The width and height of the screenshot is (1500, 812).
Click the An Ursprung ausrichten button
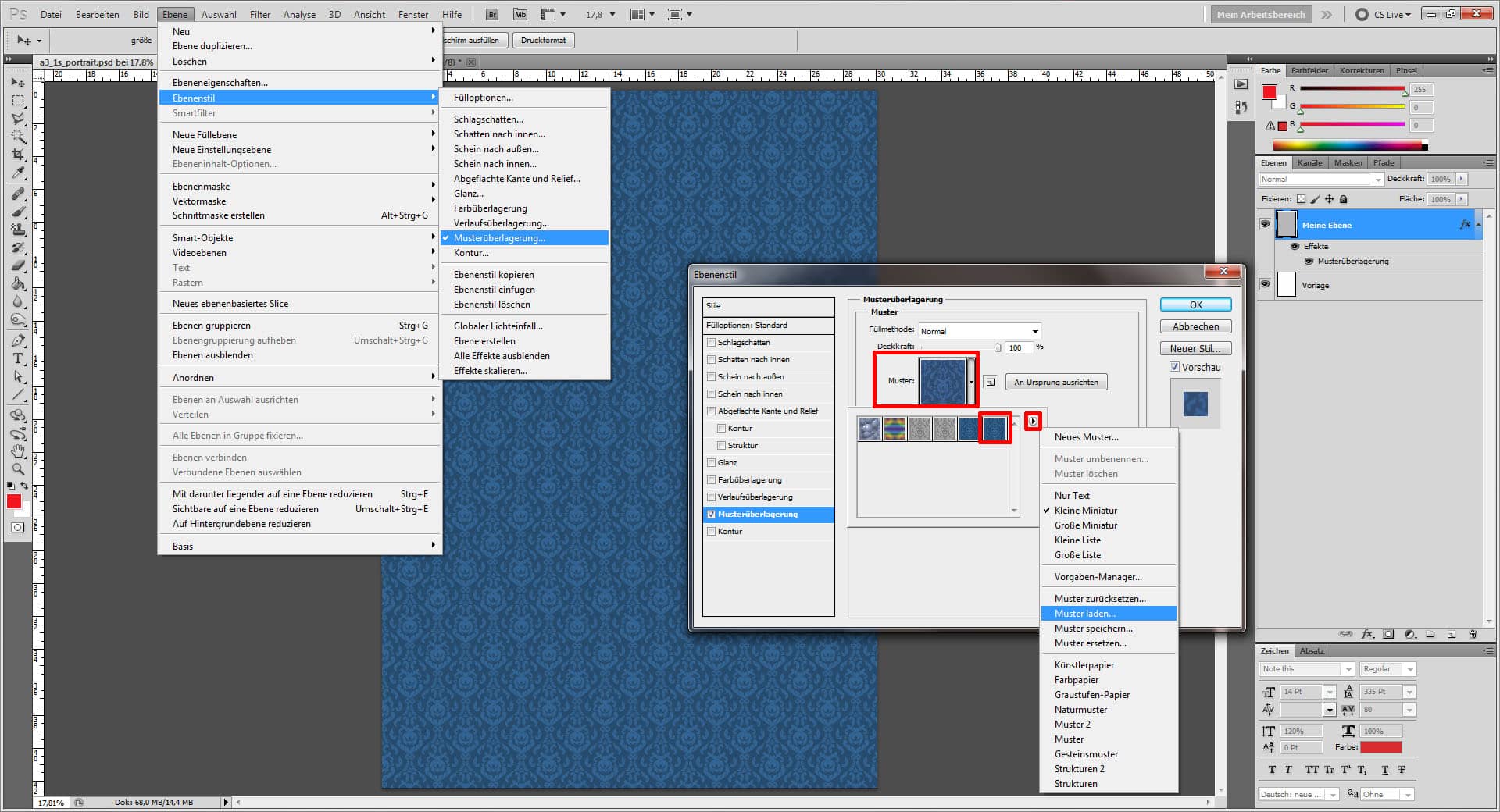1055,382
